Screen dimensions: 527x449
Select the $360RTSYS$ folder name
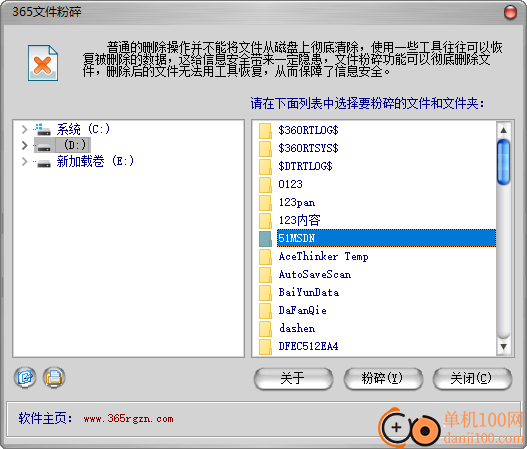[308, 148]
